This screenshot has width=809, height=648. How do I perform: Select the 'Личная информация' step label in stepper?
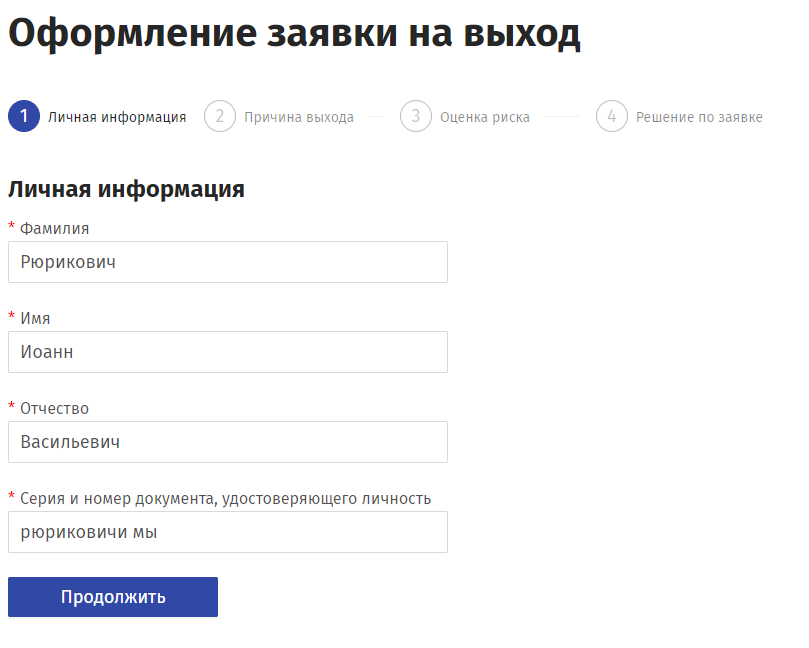117,117
